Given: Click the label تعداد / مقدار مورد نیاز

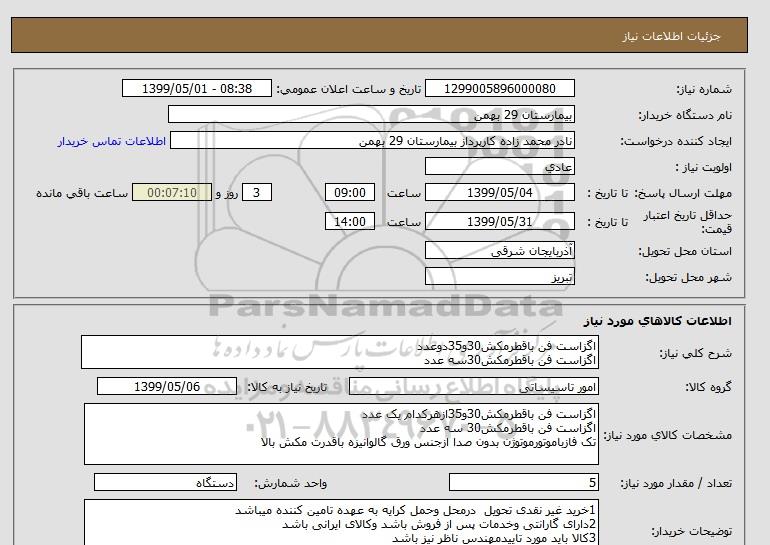Looking at the screenshot, I should click(676, 484).
